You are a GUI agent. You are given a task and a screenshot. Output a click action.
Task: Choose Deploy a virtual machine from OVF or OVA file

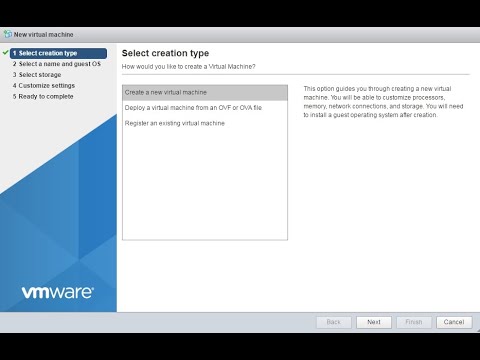click(x=205, y=108)
